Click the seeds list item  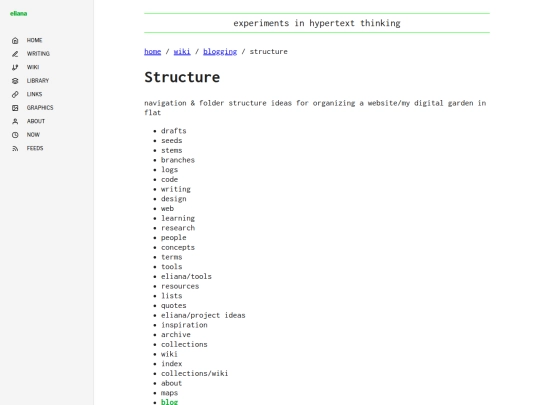(172, 141)
